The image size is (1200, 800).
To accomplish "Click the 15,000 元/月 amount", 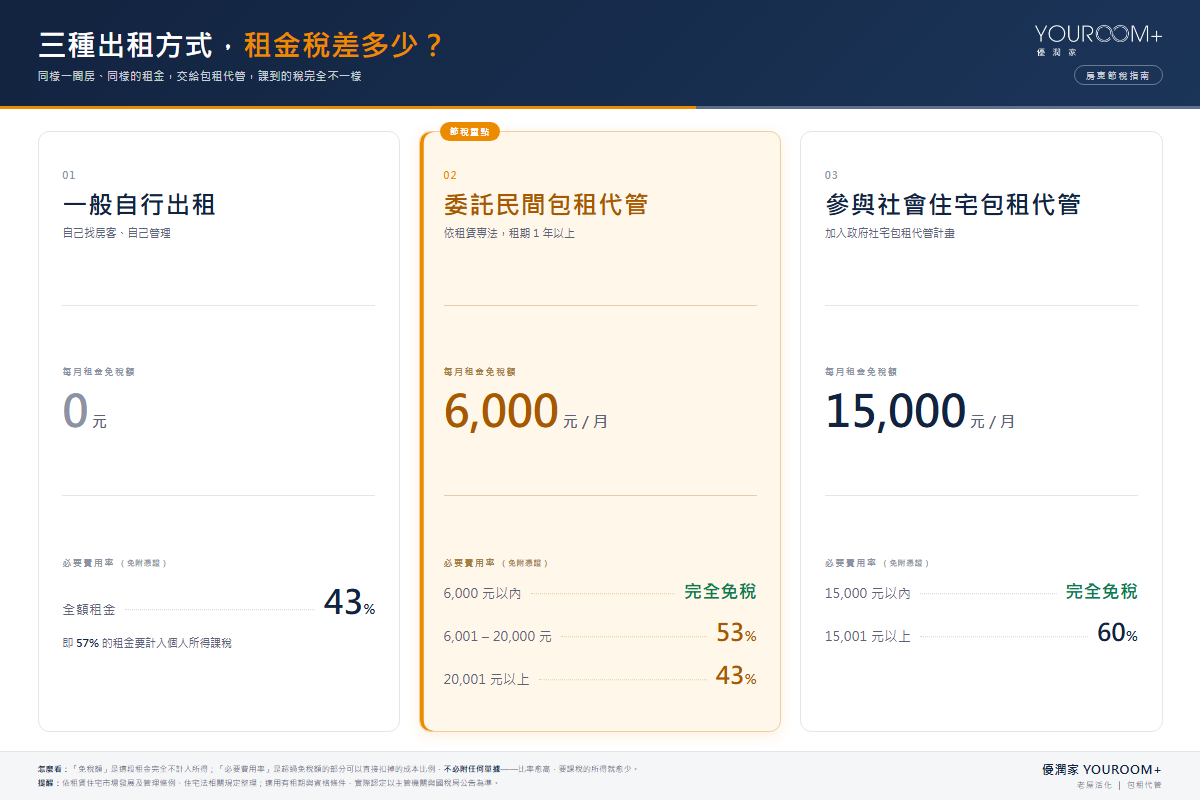I will 920,411.
